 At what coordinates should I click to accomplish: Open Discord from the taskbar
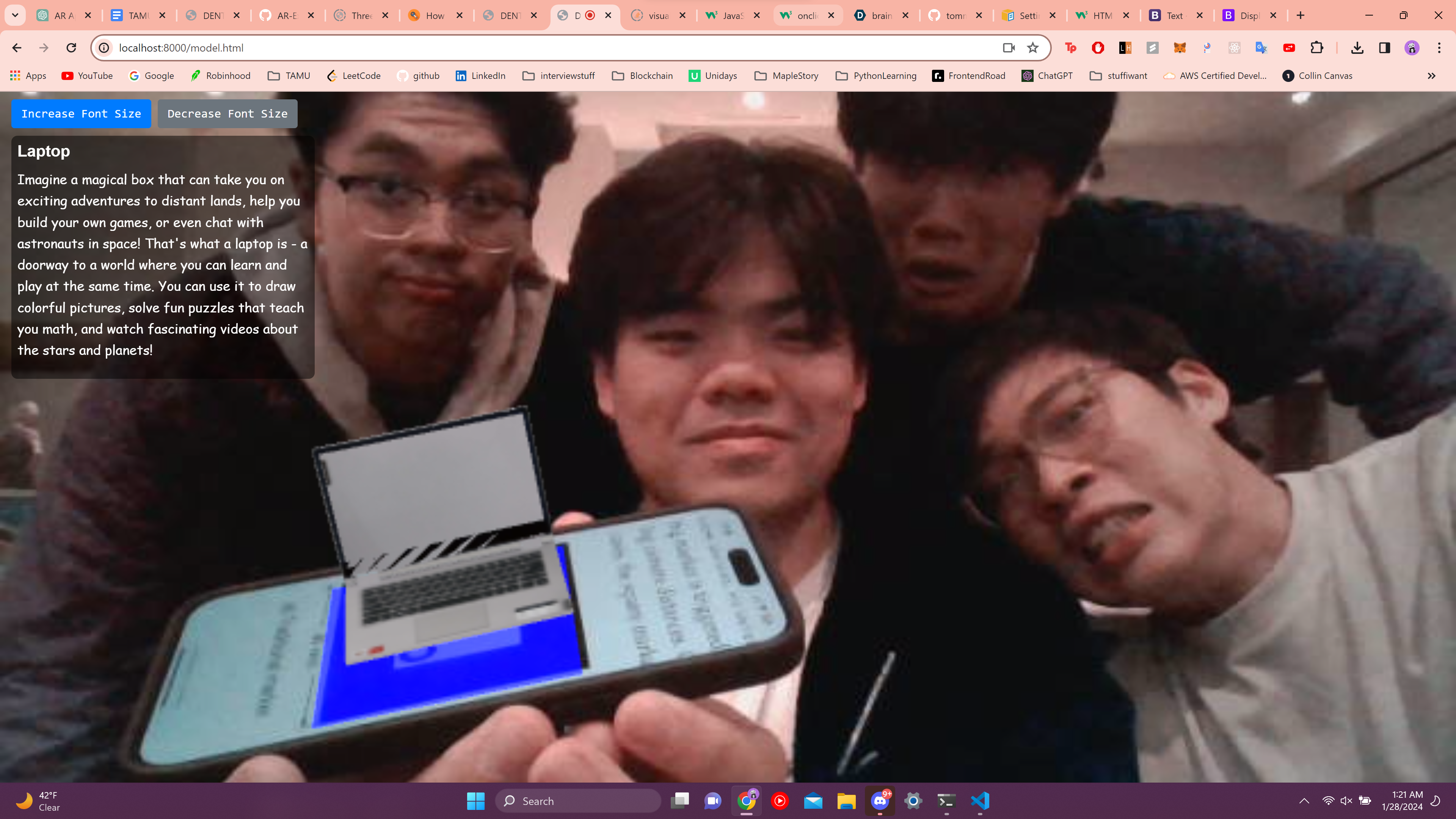coord(880,800)
